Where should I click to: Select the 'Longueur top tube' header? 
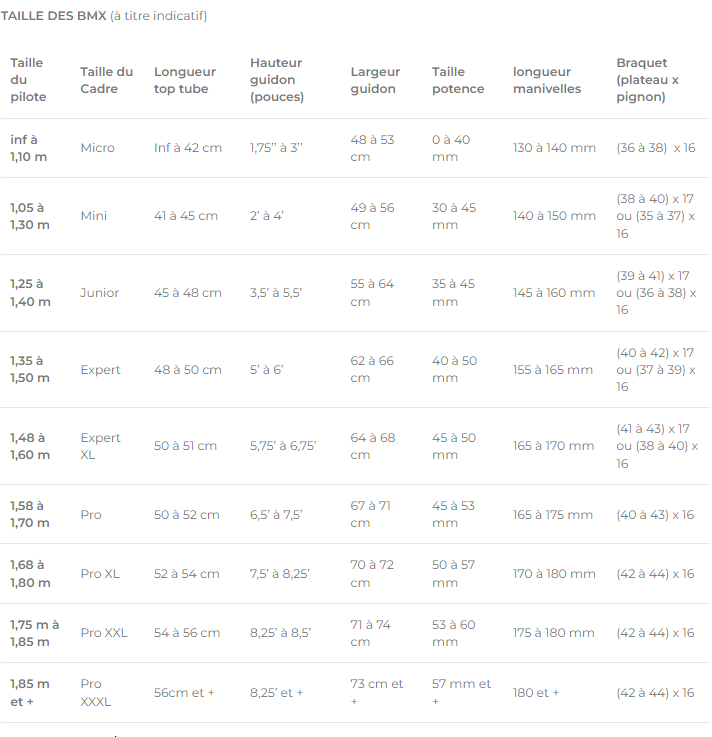(x=184, y=80)
